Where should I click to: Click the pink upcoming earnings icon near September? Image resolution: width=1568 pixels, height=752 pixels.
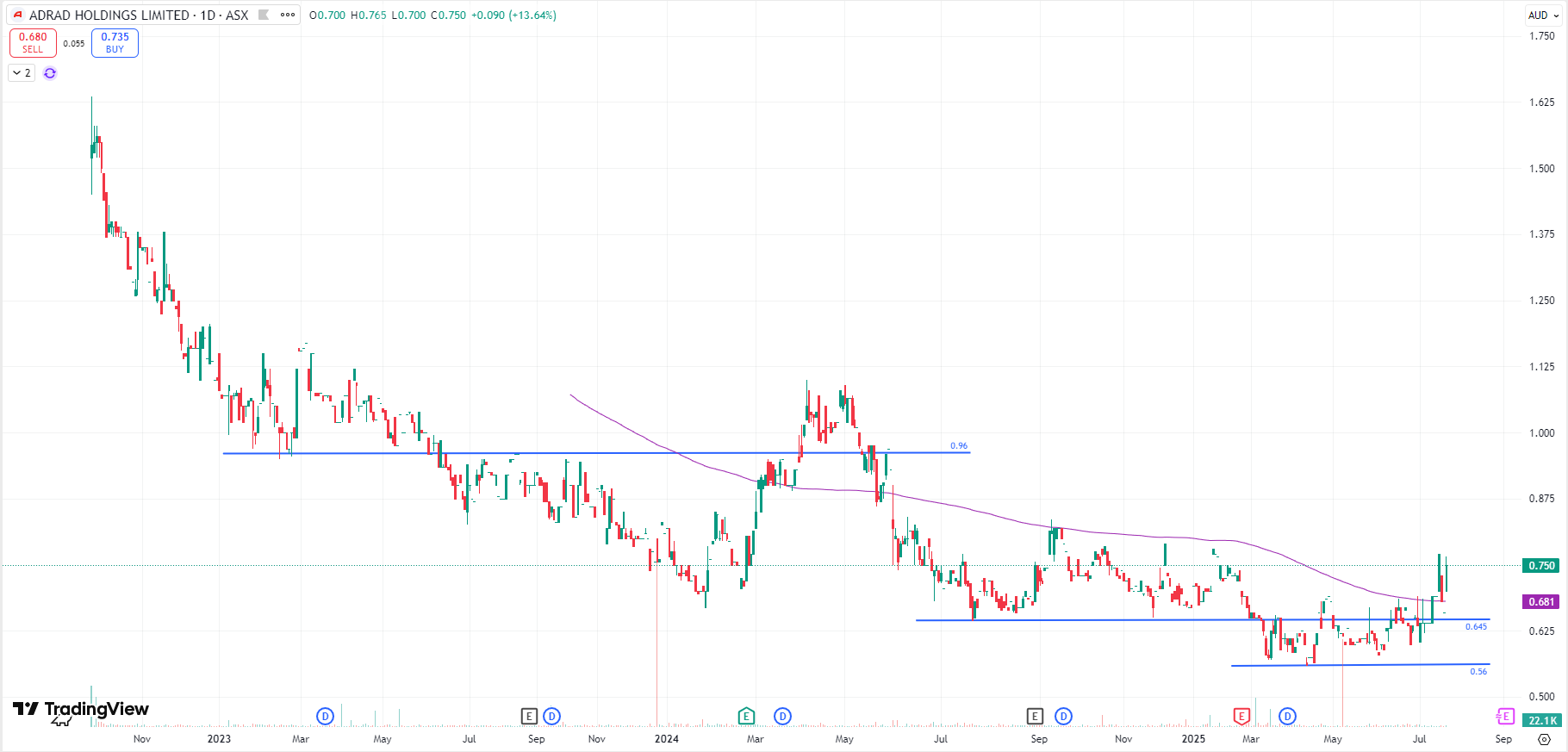[1505, 716]
